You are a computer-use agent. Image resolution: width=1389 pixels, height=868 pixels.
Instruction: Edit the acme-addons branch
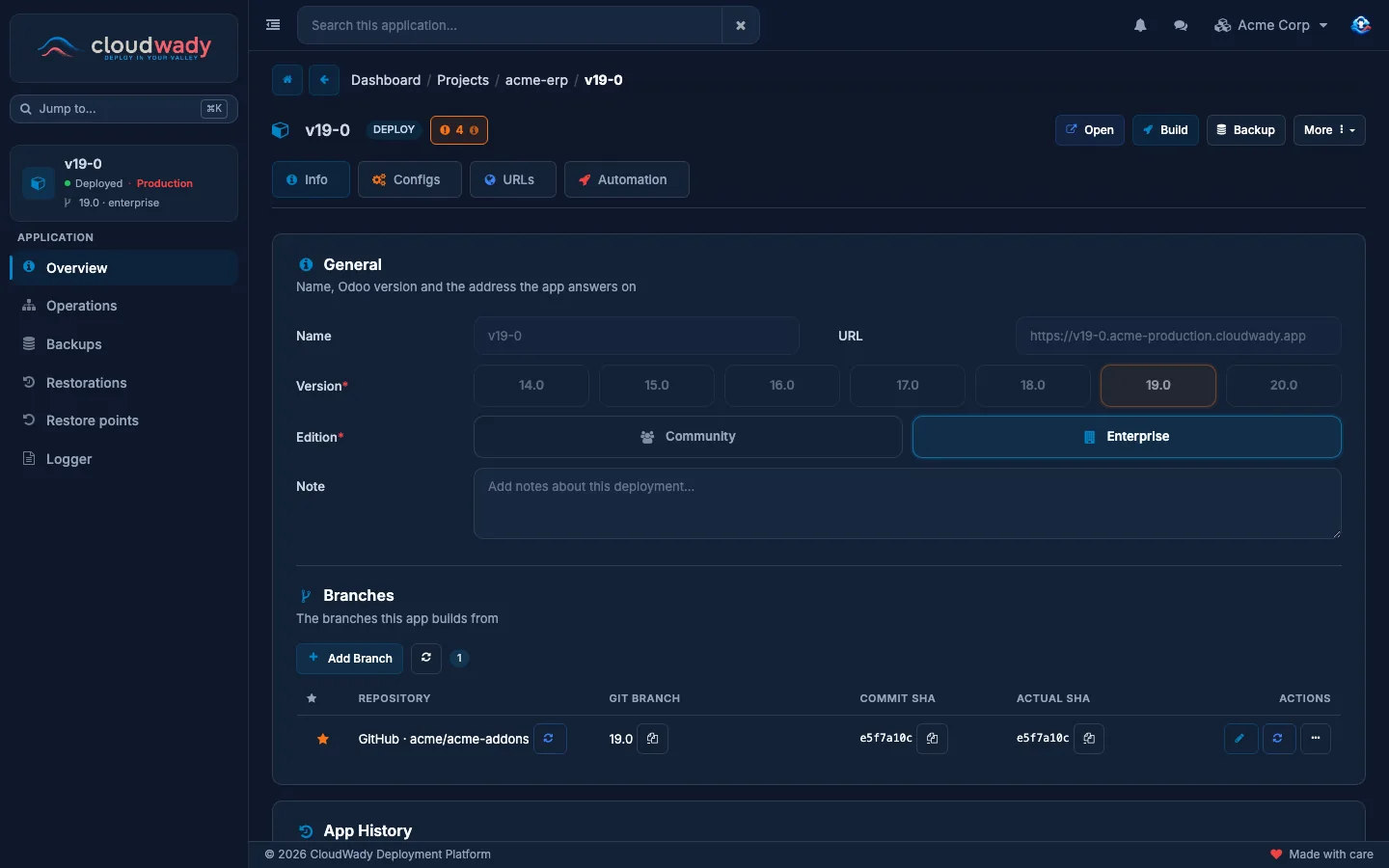1240,739
